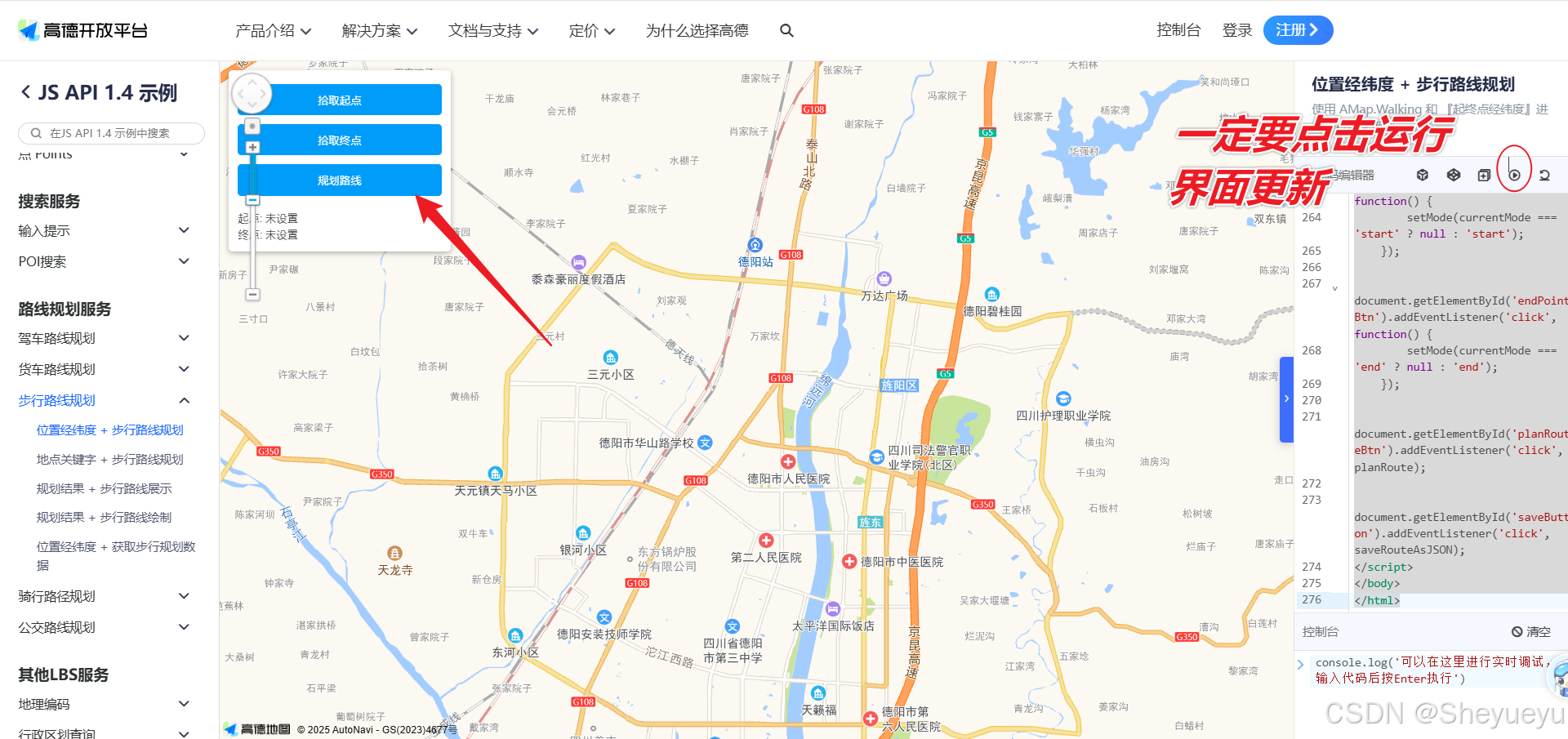This screenshot has width=1568, height=739.
Task: Click the map pan direction control
Action: pos(252,94)
